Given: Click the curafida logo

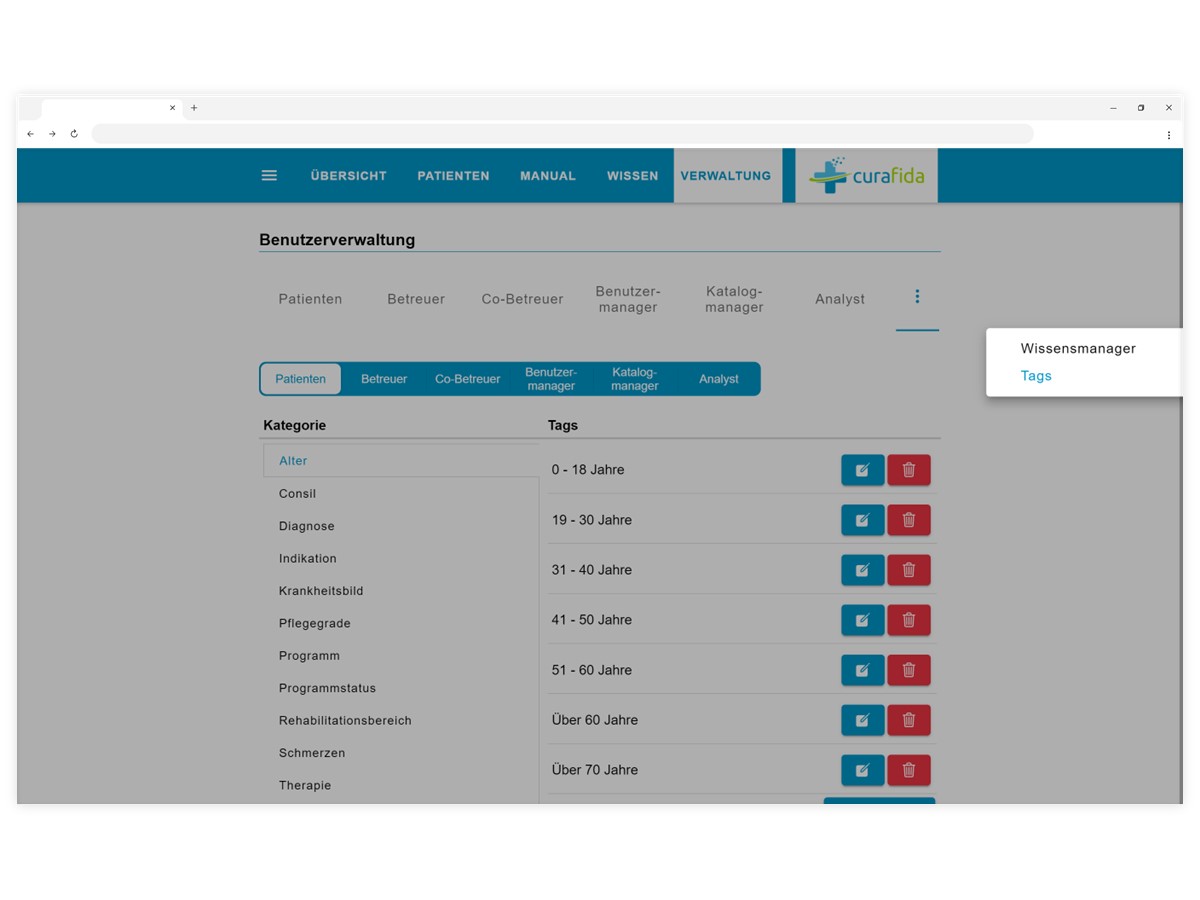Looking at the screenshot, I should (x=867, y=176).
